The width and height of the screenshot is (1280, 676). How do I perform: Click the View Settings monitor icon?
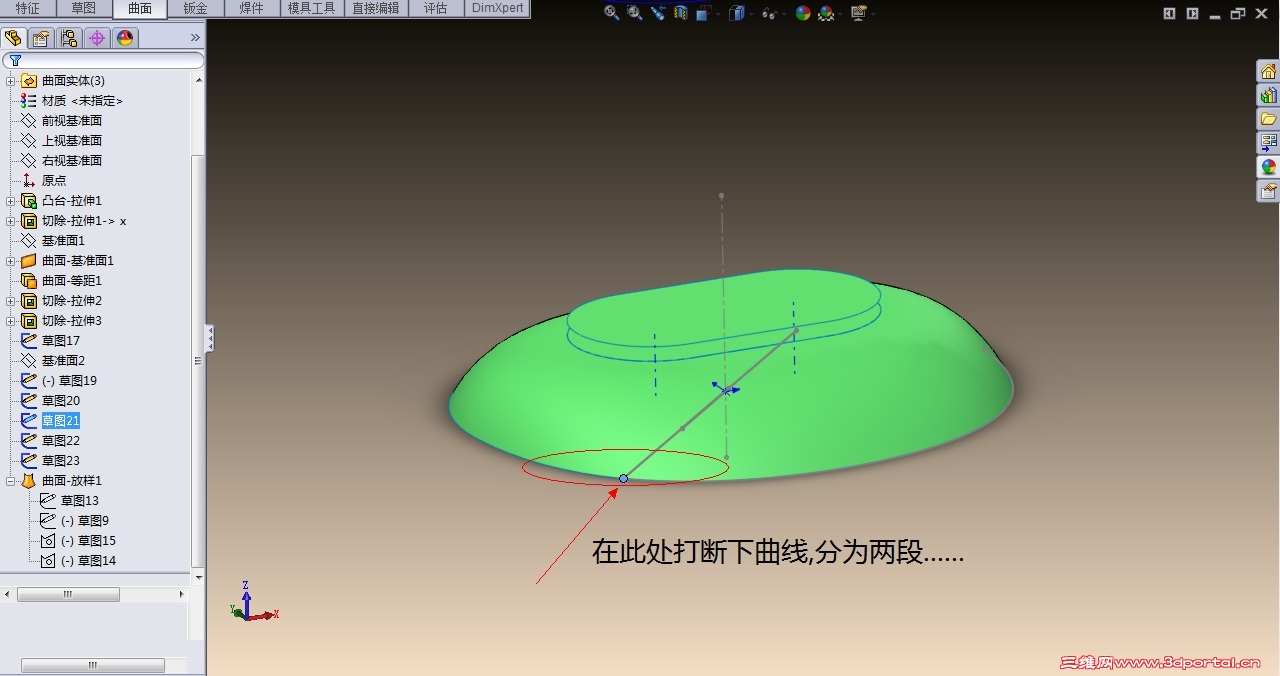(858, 13)
